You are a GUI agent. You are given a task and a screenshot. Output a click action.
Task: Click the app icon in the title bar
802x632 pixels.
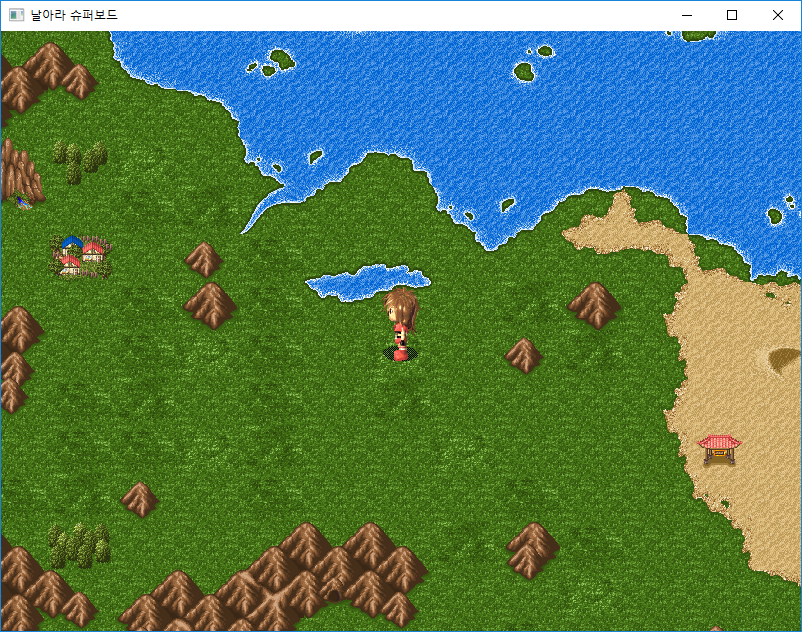[x=16, y=15]
